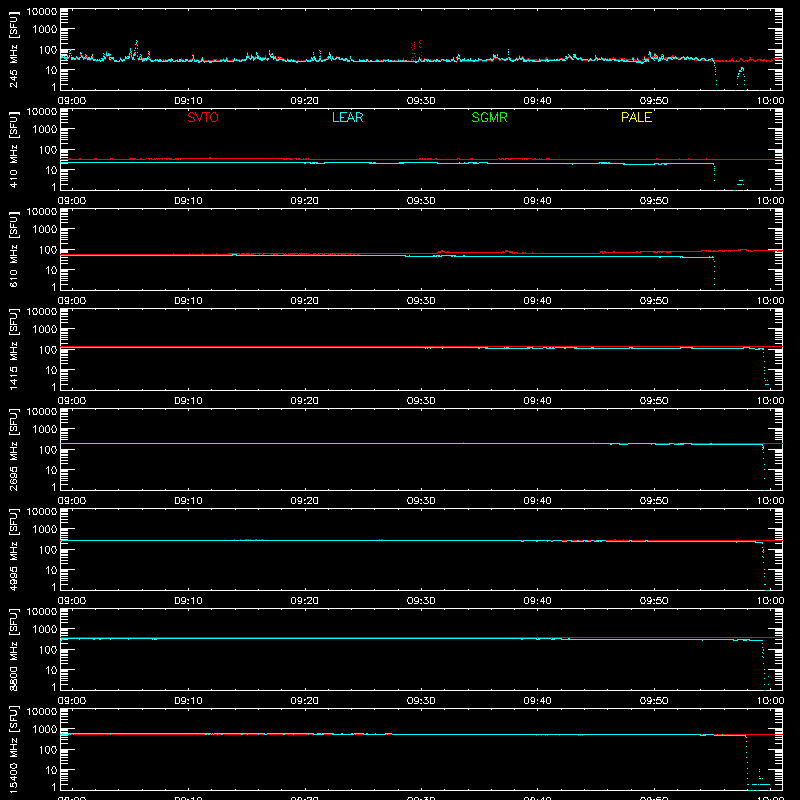Click the yellow PALE legend label
The image size is (800, 800).
point(636,117)
